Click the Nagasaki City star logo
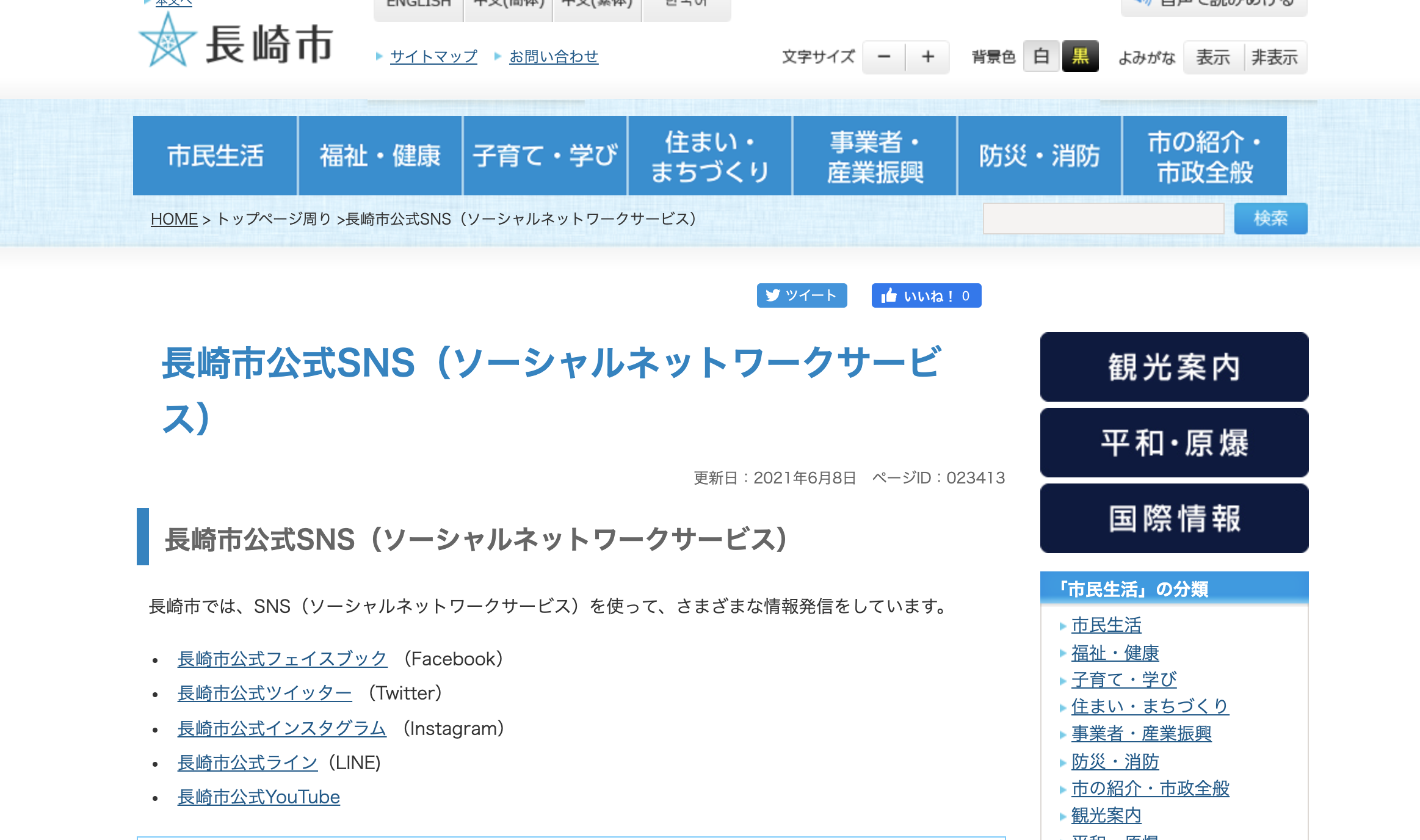The image size is (1420, 840). click(x=168, y=42)
